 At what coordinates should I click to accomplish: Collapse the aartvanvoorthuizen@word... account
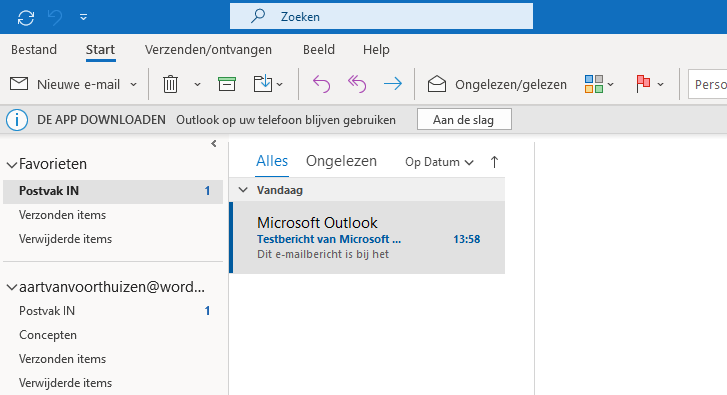point(12,287)
